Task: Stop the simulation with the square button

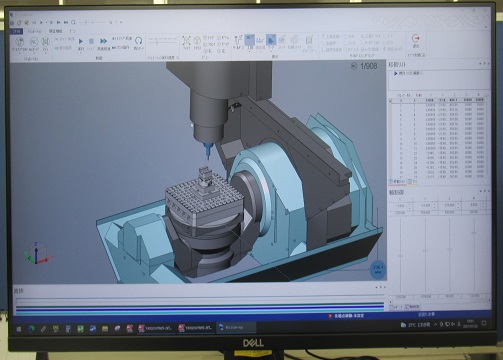Action: [x=91, y=41]
